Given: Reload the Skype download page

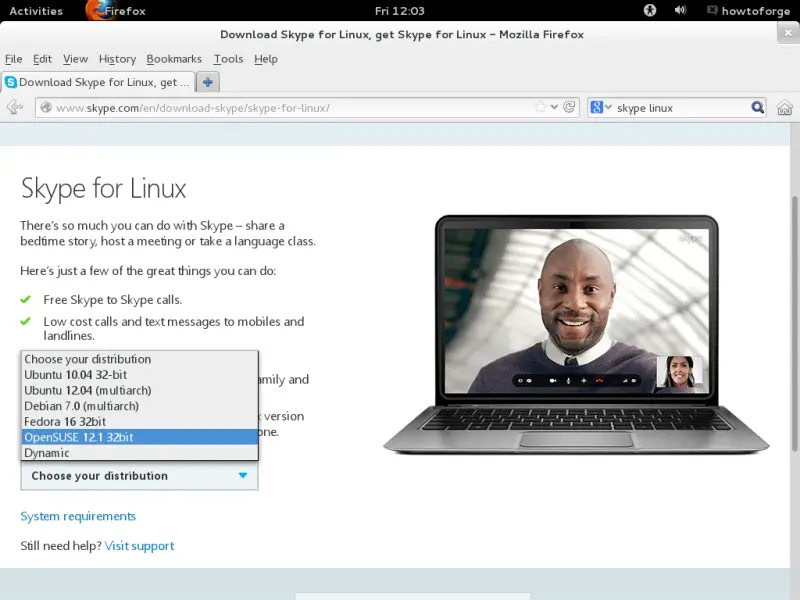Looking at the screenshot, I should click(570, 107).
